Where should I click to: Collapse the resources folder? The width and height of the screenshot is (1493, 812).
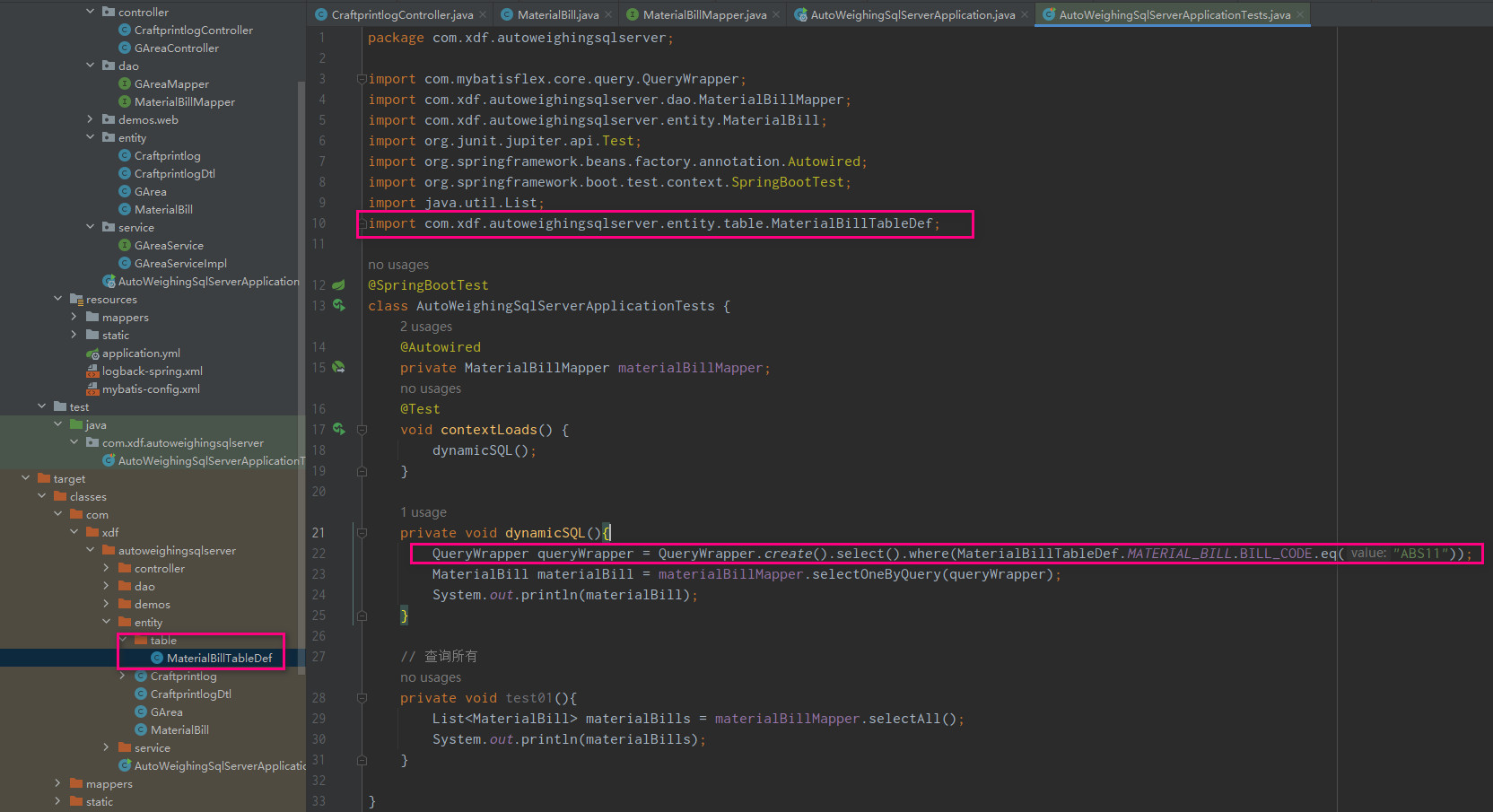[57, 299]
